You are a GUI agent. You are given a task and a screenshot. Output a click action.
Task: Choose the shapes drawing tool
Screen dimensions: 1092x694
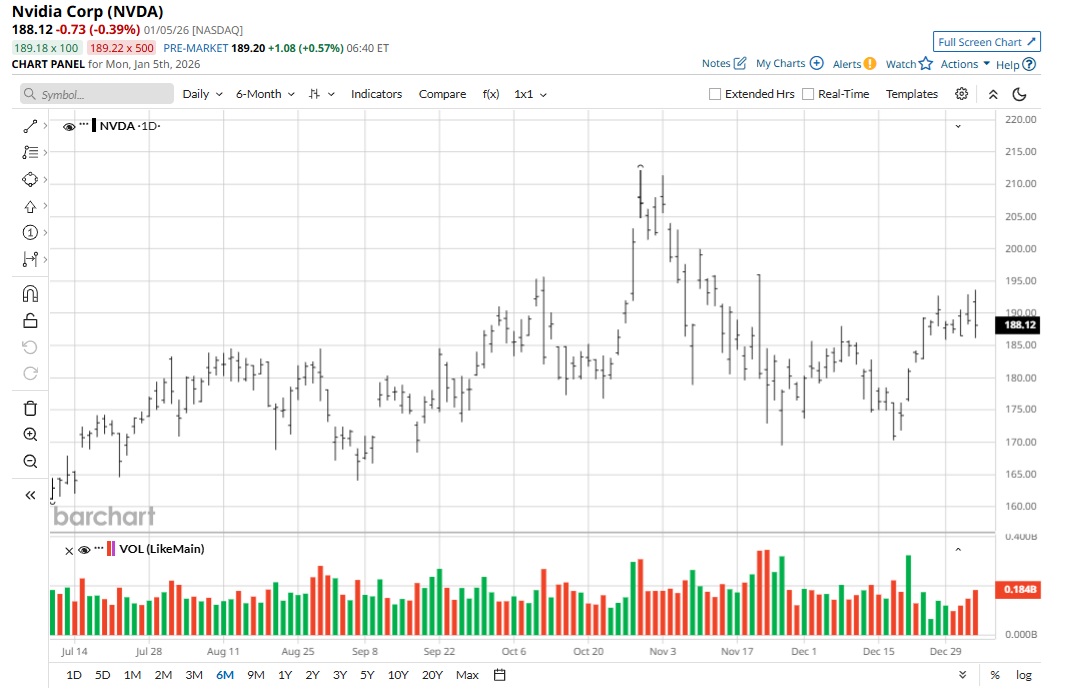click(x=30, y=180)
